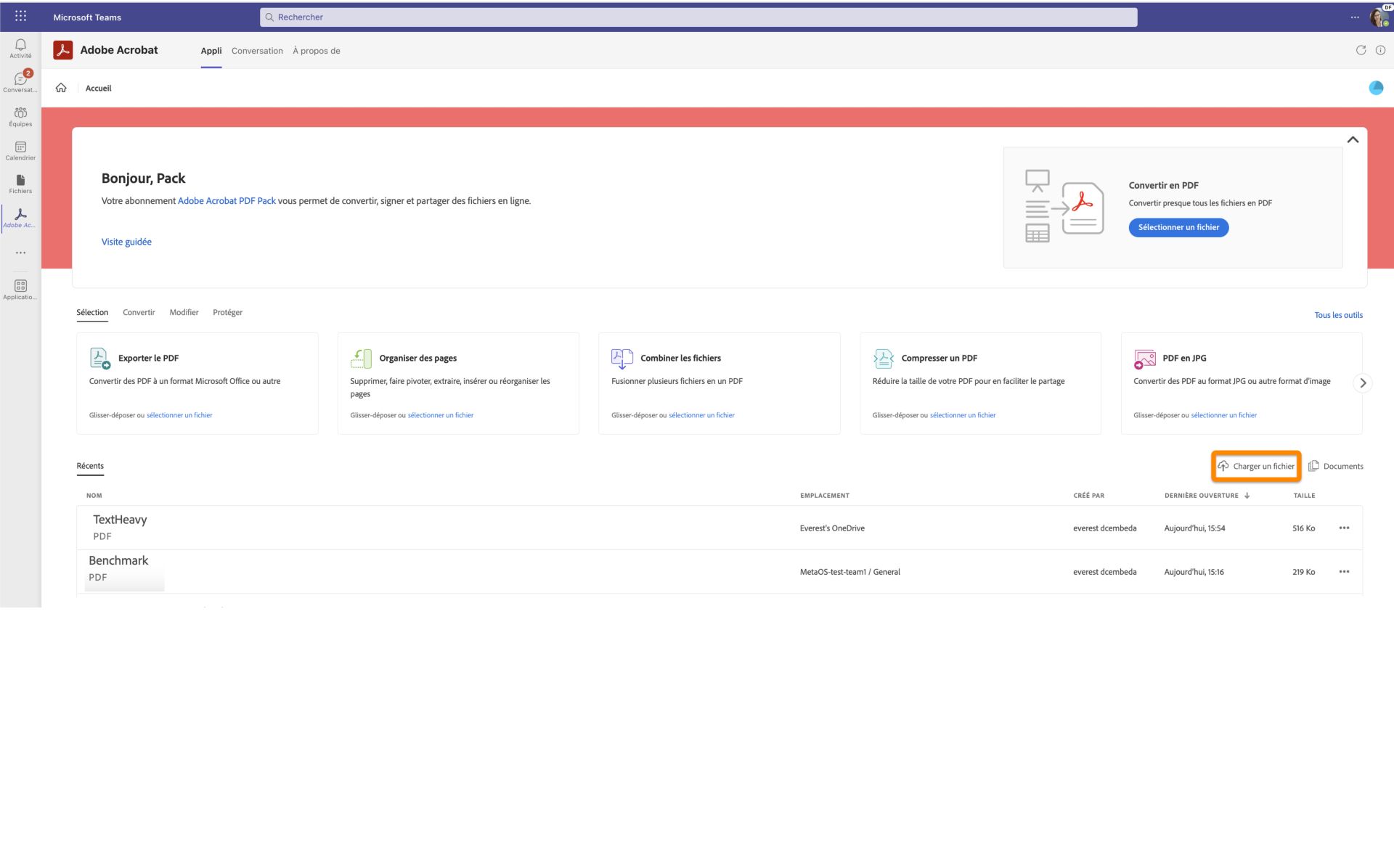Open Applications store in sidebar
The height and width of the screenshot is (868, 1394).
20,289
